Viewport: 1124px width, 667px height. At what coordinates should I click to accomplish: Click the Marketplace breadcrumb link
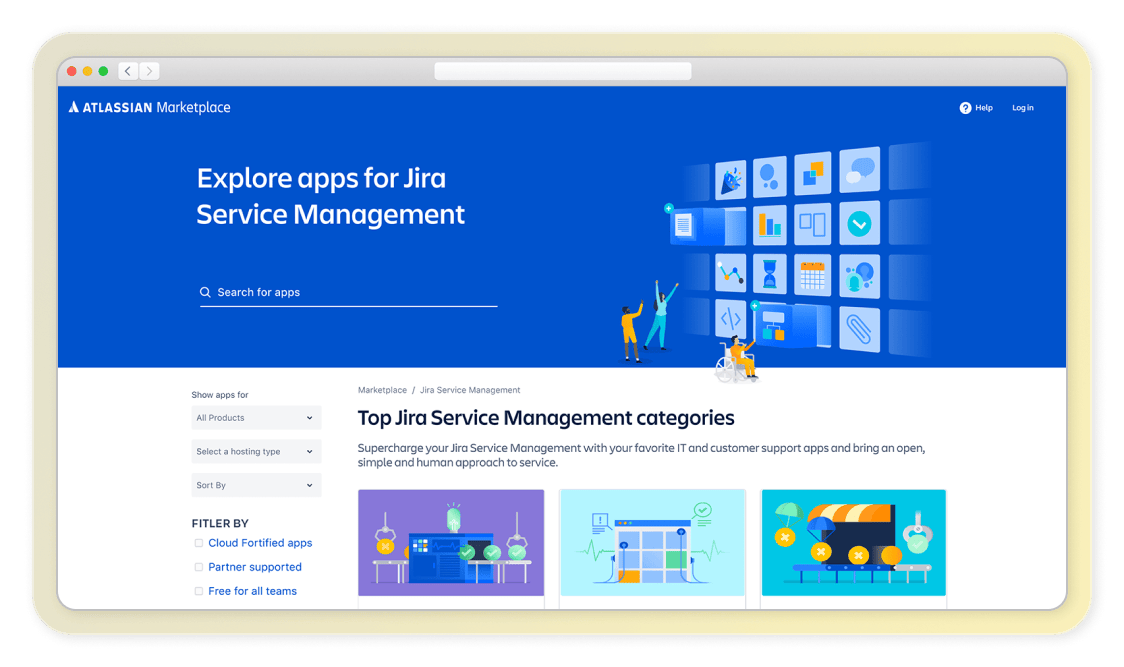click(x=382, y=390)
